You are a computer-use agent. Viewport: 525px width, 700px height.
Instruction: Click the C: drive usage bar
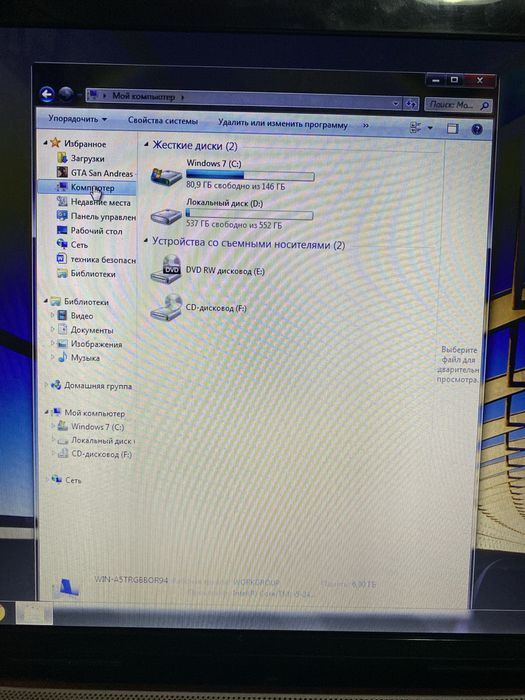point(250,175)
